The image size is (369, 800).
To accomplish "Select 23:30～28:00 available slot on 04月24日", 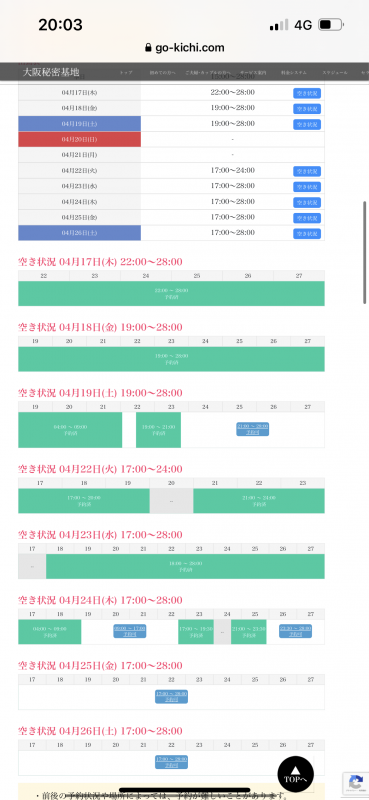I will [296, 631].
